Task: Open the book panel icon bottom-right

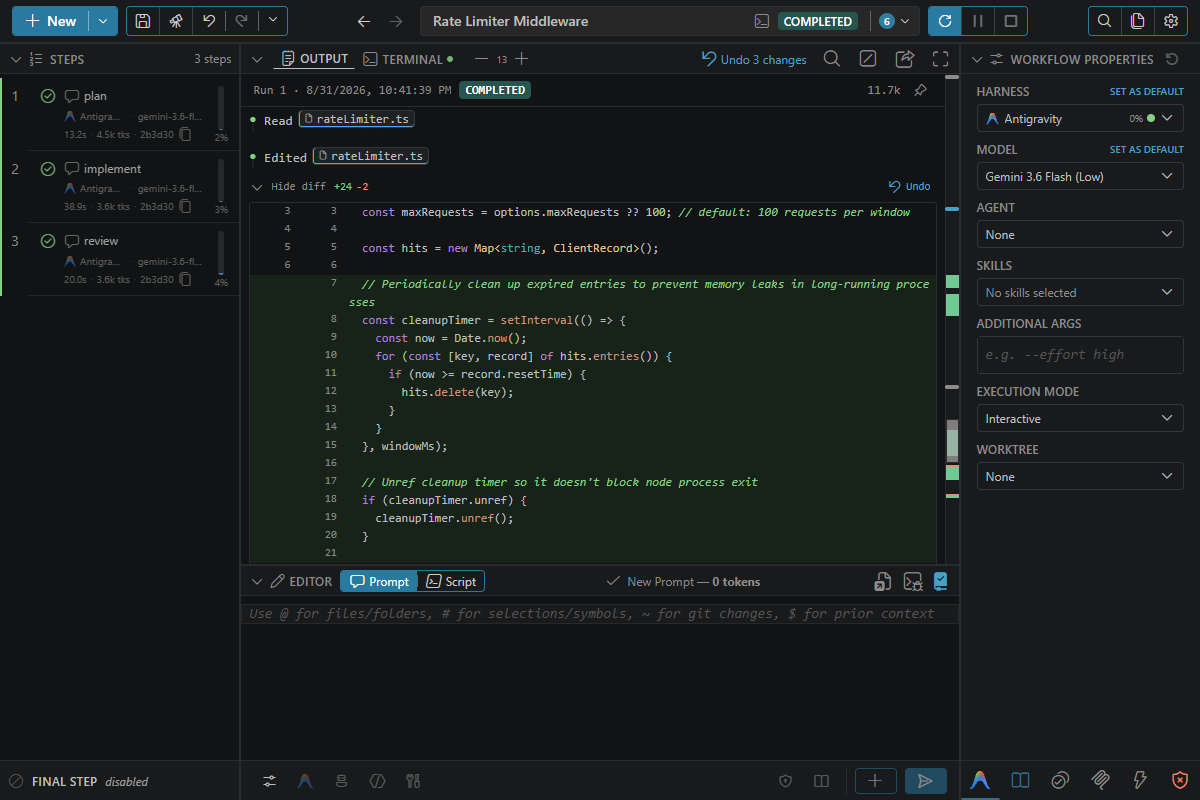Action: [1020, 780]
